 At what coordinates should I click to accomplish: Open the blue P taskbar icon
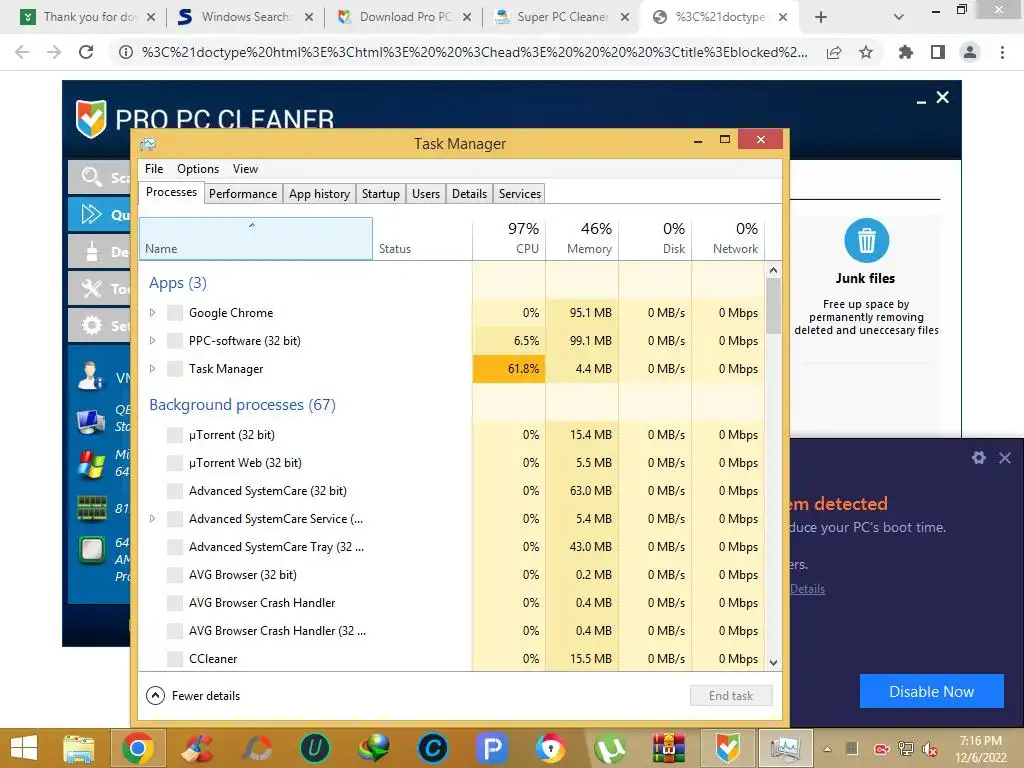click(492, 748)
